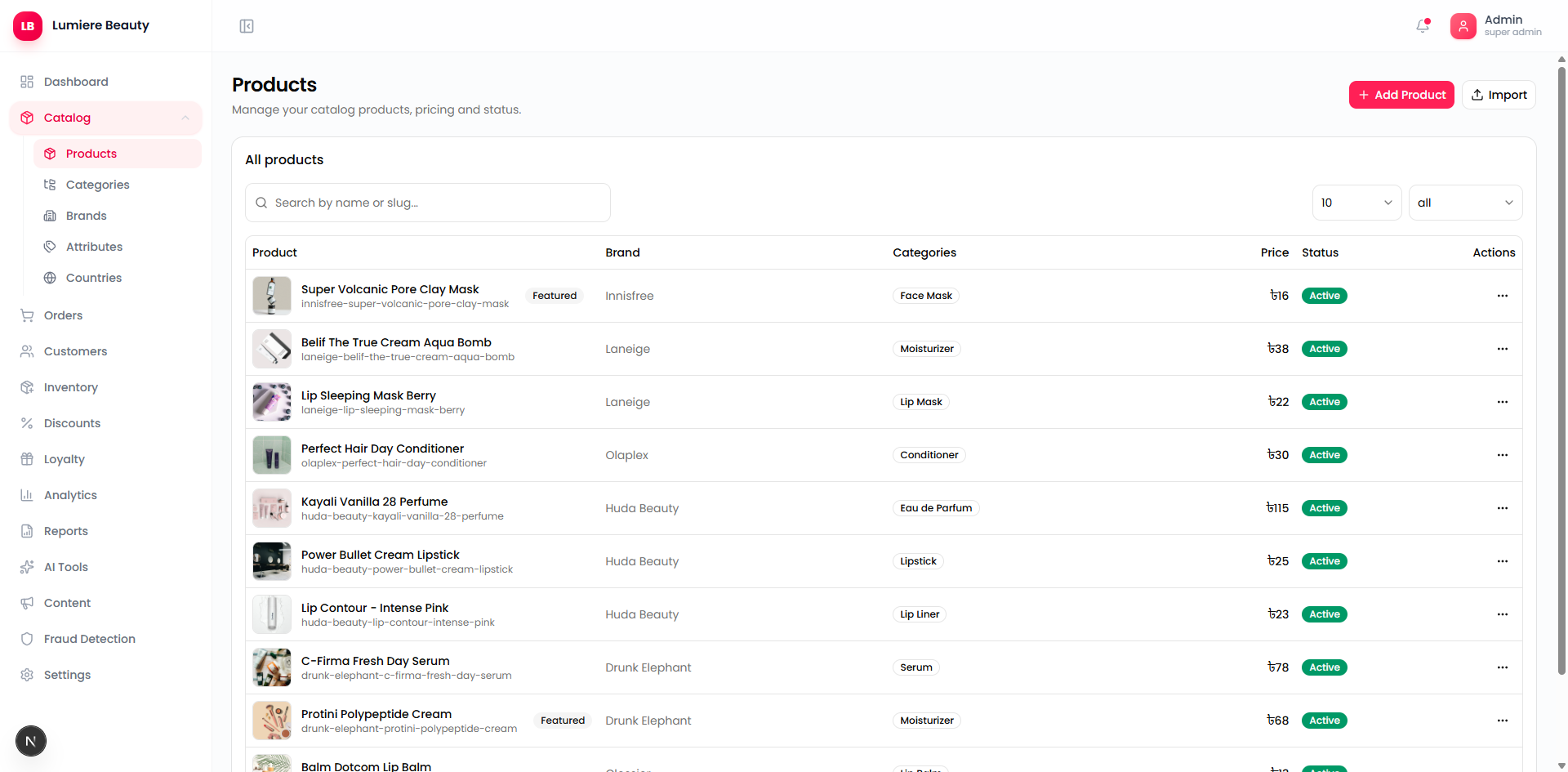Collapse the sidebar panel toggle icon
The width and height of the screenshot is (1568, 772).
pyautogui.click(x=247, y=26)
